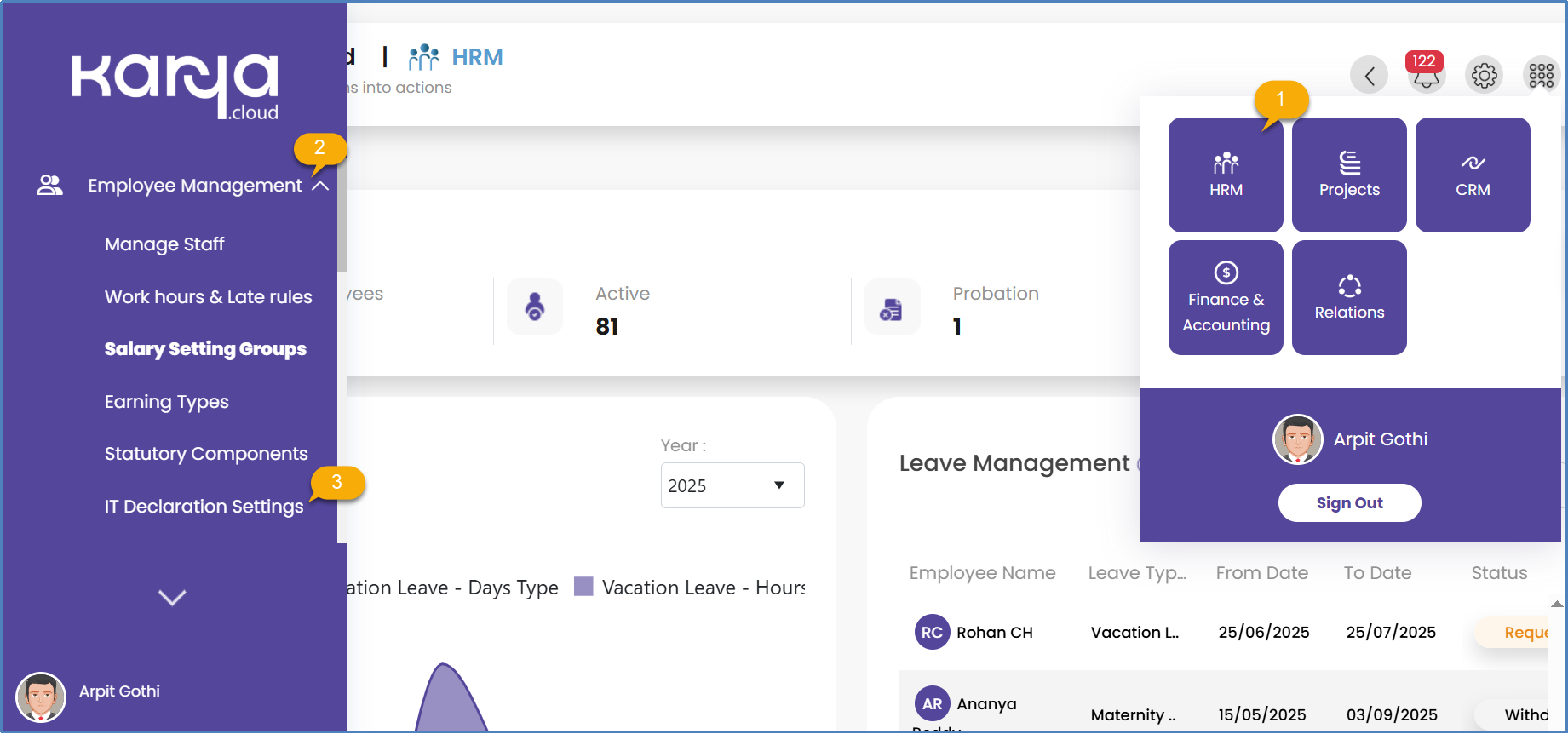The width and height of the screenshot is (1568, 734).
Task: Open the Finance & Accounting tile
Action: point(1226,297)
